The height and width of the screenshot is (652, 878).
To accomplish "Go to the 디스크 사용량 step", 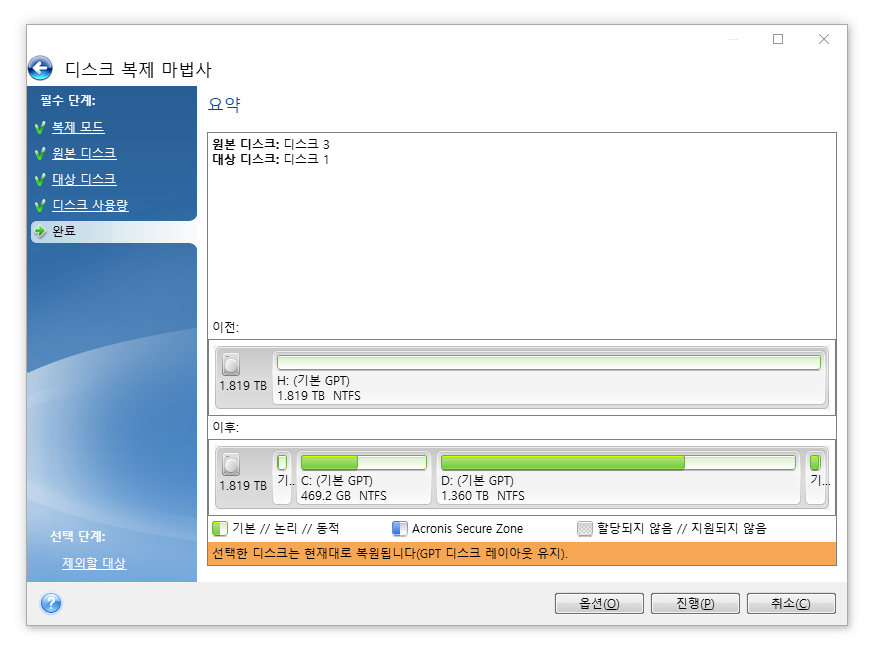I will [x=90, y=205].
